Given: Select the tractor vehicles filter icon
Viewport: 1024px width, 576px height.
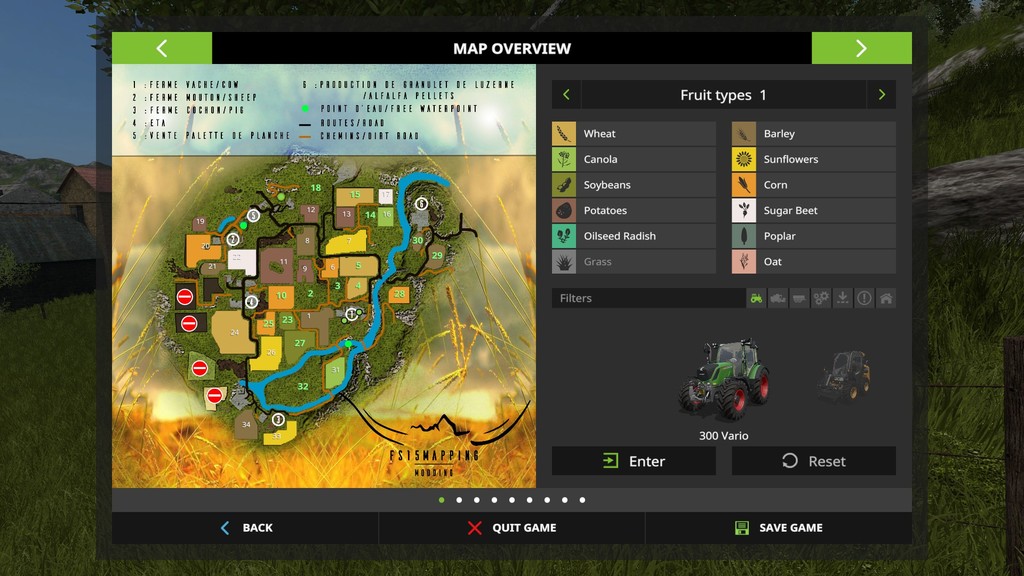Looking at the screenshot, I should [x=756, y=298].
